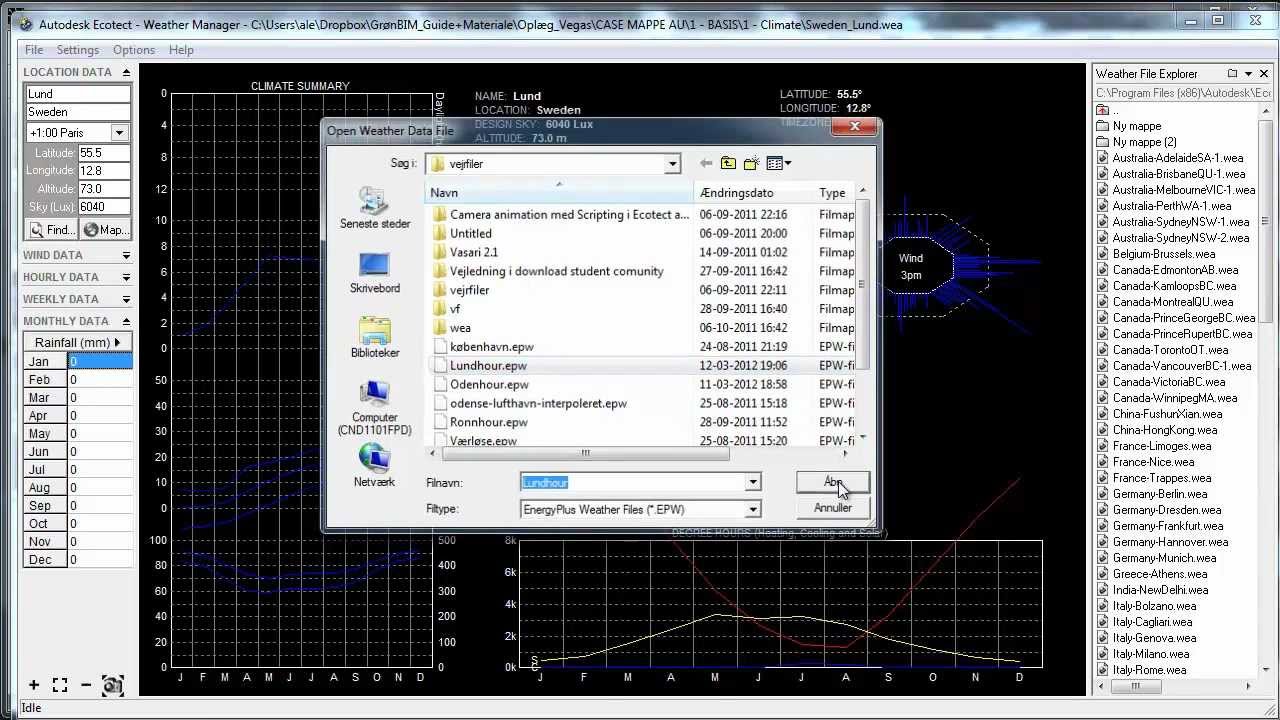The image size is (1280, 720).
Task: Select France-Nice.wea in Weather File Explorer
Action: tap(1153, 462)
